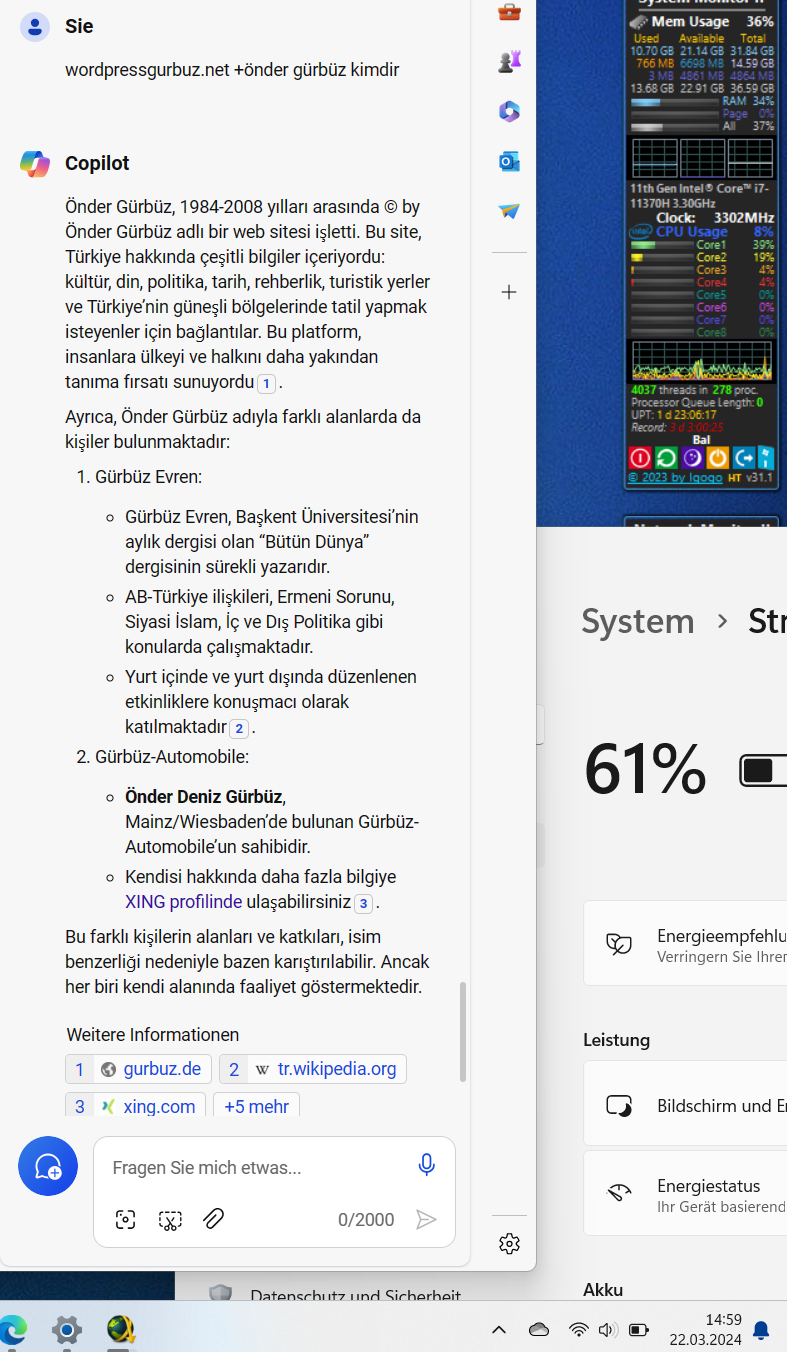Use the microphone in Copilot input
The height and width of the screenshot is (1352, 787).
[427, 1165]
